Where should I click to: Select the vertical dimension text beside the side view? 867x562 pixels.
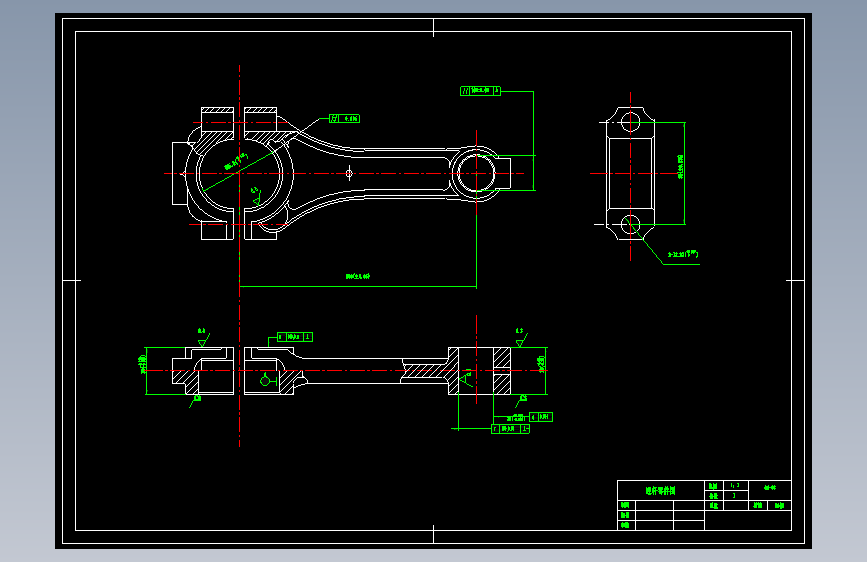[x=680, y=166]
